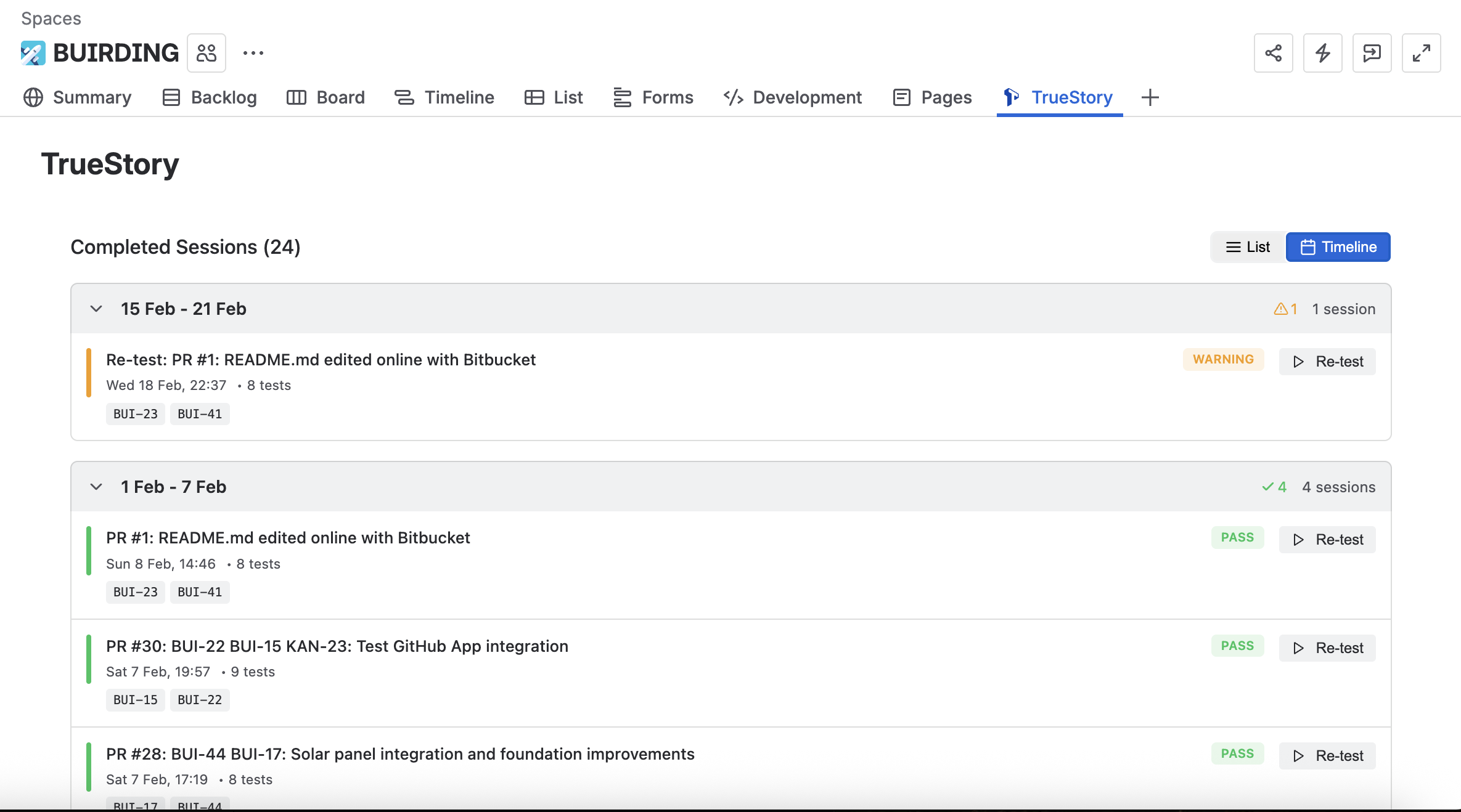This screenshot has height=812, width=1461.
Task: Click the PASS badge on PR #30 session
Action: pos(1237,646)
